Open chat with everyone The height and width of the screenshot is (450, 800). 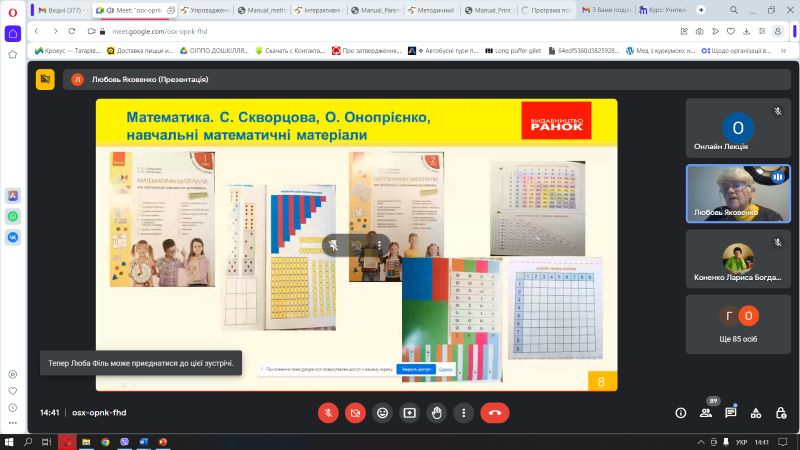(731, 413)
